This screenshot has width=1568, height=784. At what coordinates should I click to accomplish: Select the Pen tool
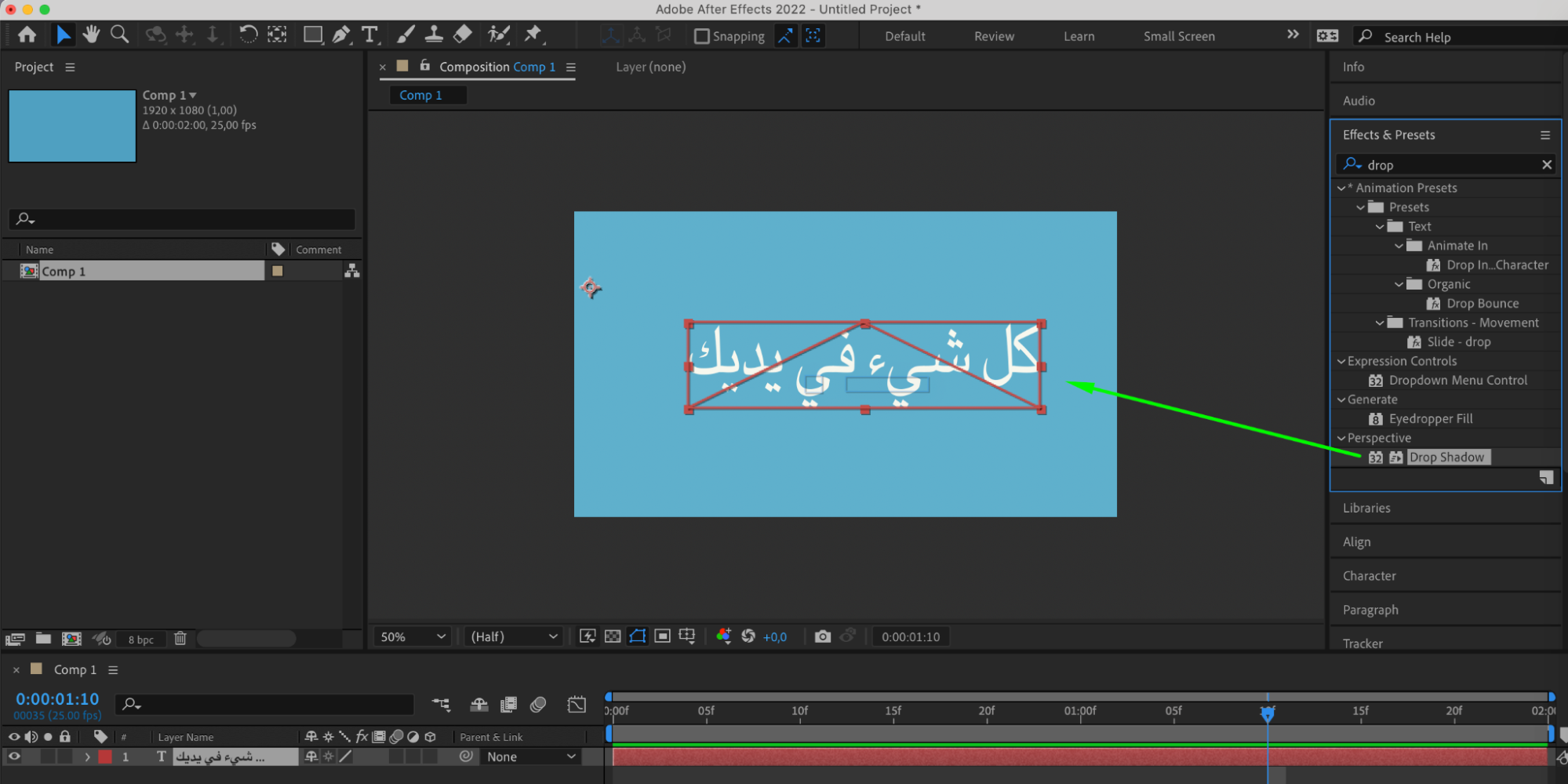click(x=340, y=35)
